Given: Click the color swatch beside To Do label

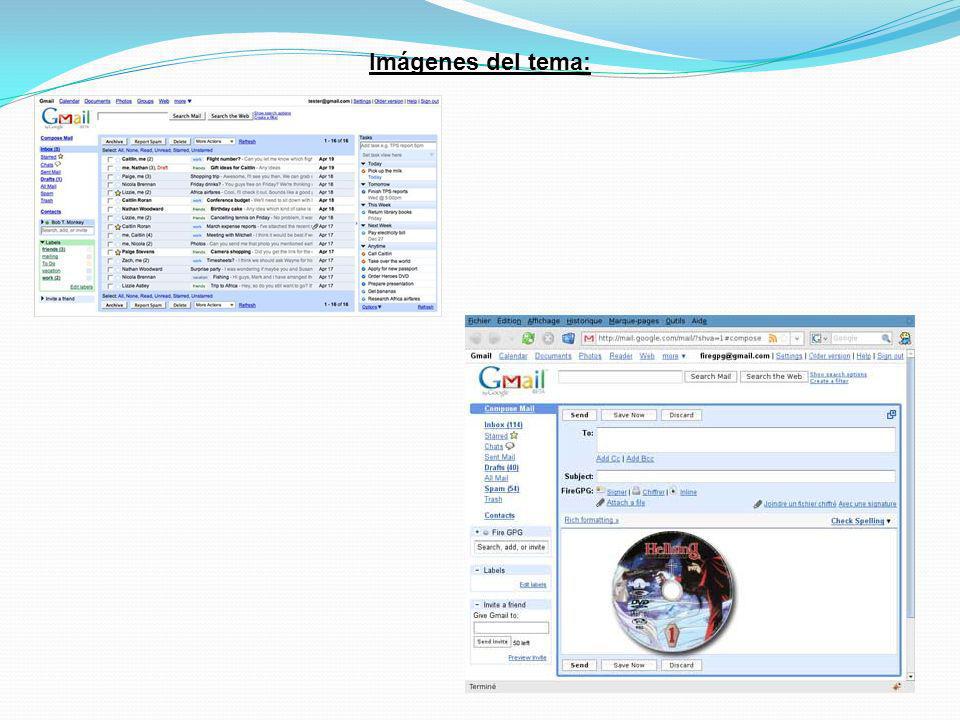Looking at the screenshot, I should point(89,264).
